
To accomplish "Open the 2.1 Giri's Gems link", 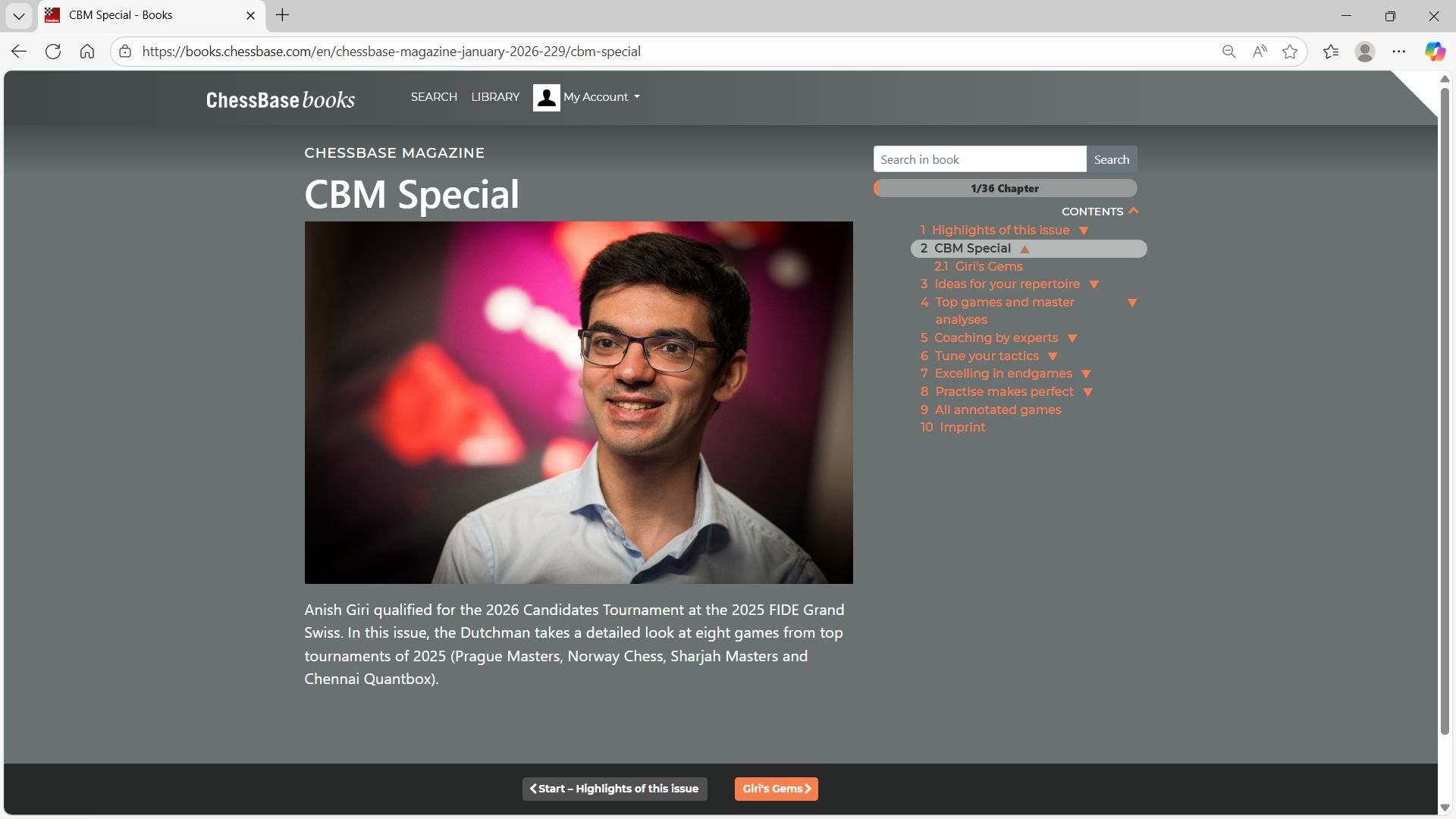I will 978,266.
